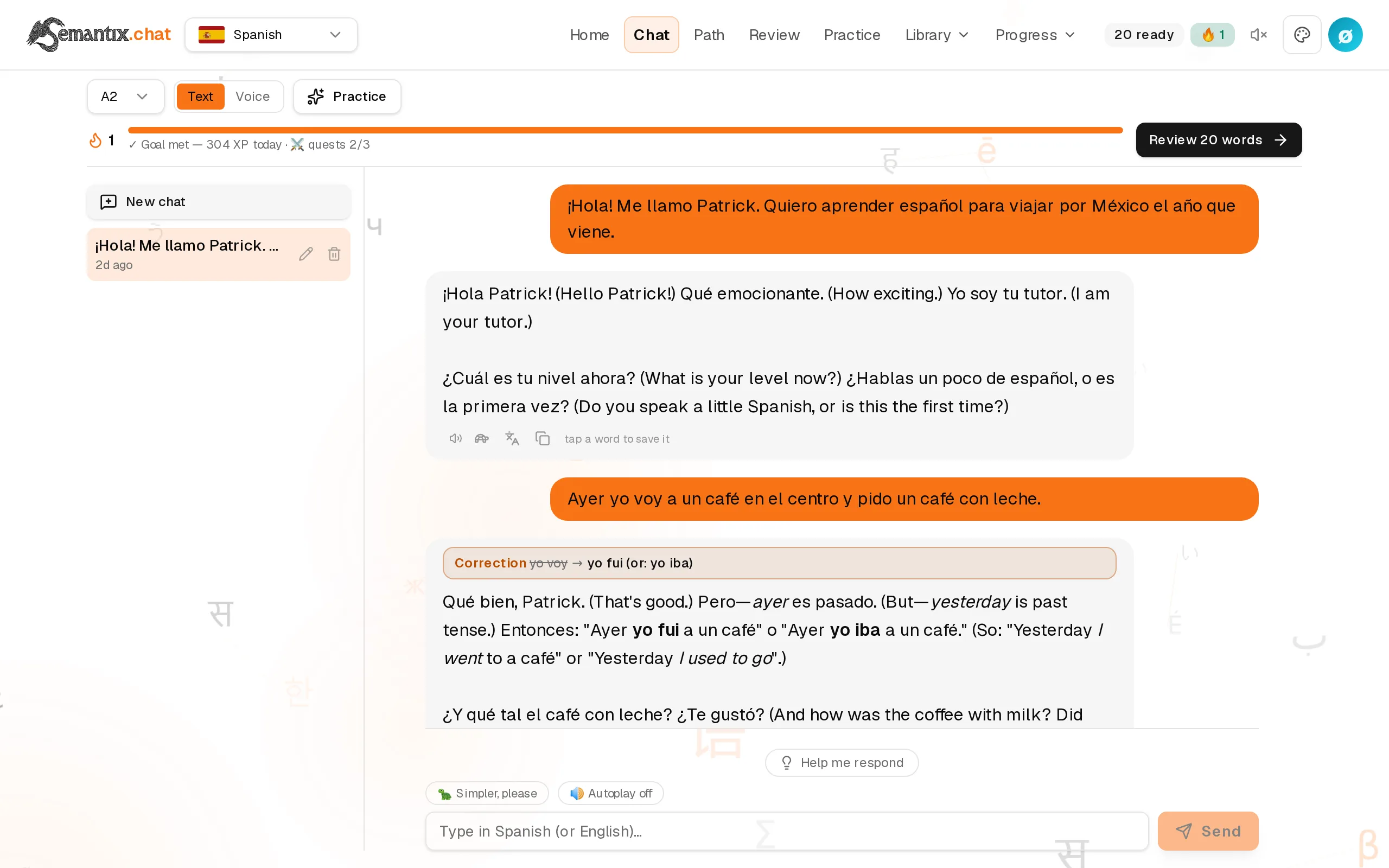Screen dimensions: 1389x868
Task: Rename chat with the pencil icon
Action: click(x=306, y=254)
